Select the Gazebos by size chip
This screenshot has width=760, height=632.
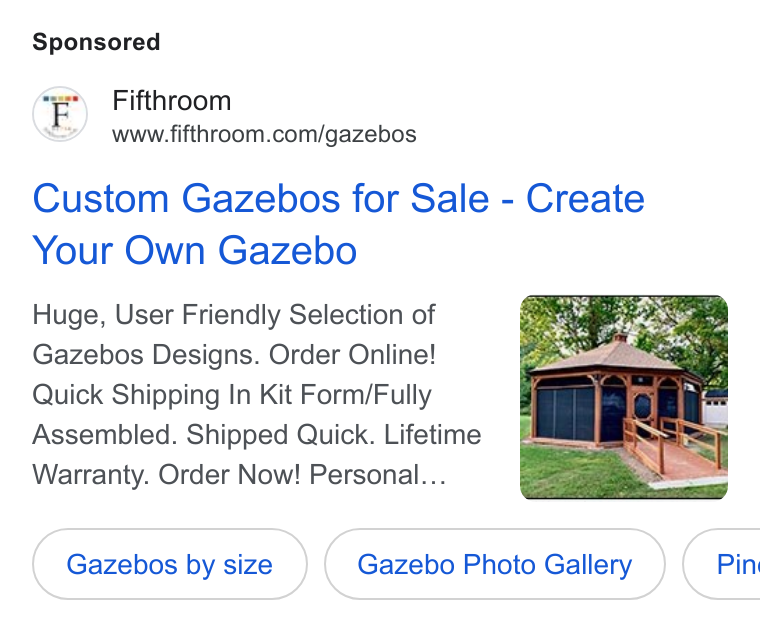(x=170, y=564)
